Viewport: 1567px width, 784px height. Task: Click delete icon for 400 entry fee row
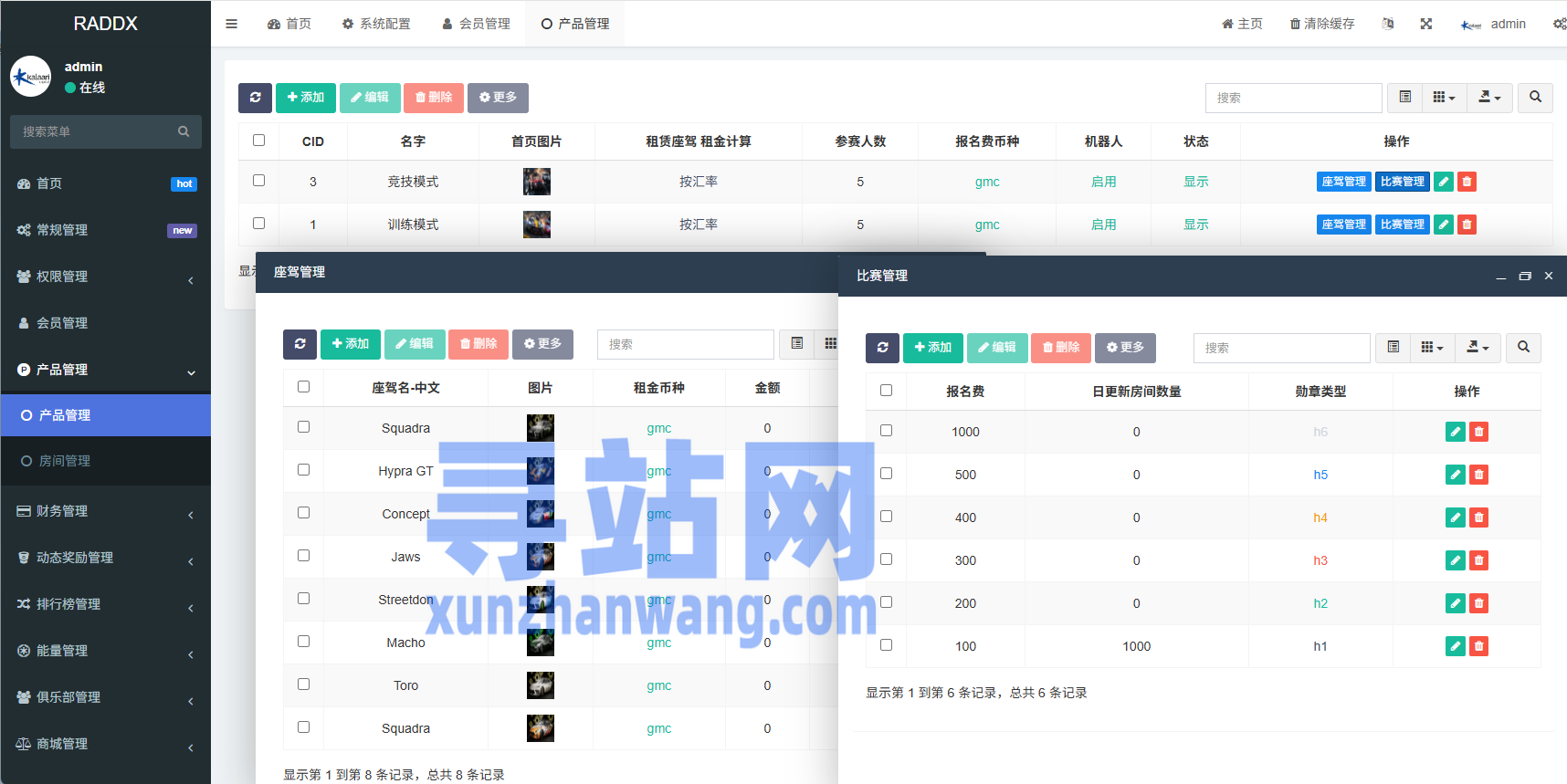click(x=1478, y=517)
